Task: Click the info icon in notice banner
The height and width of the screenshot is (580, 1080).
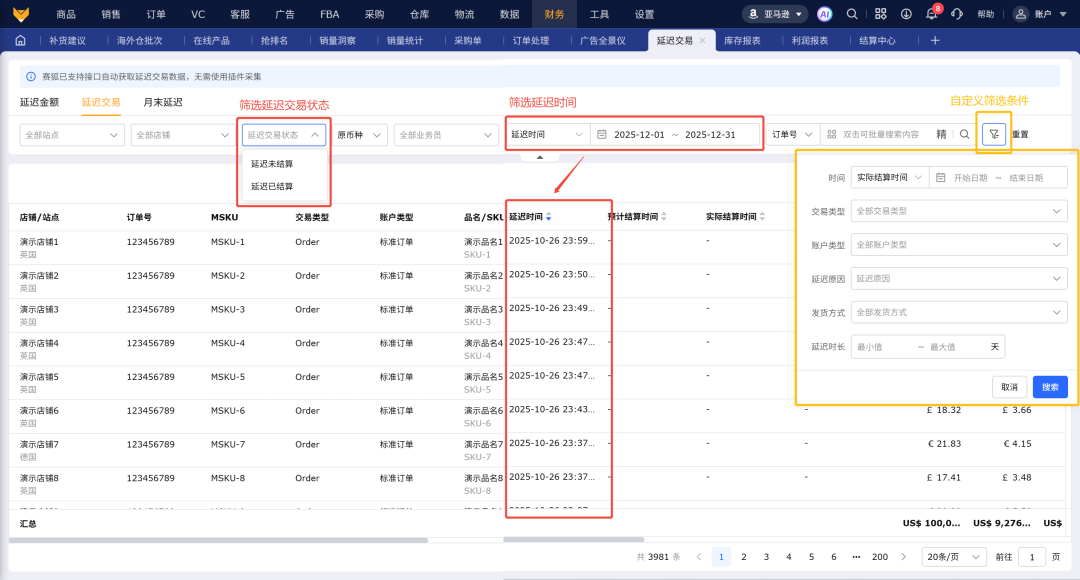Action: (31, 76)
